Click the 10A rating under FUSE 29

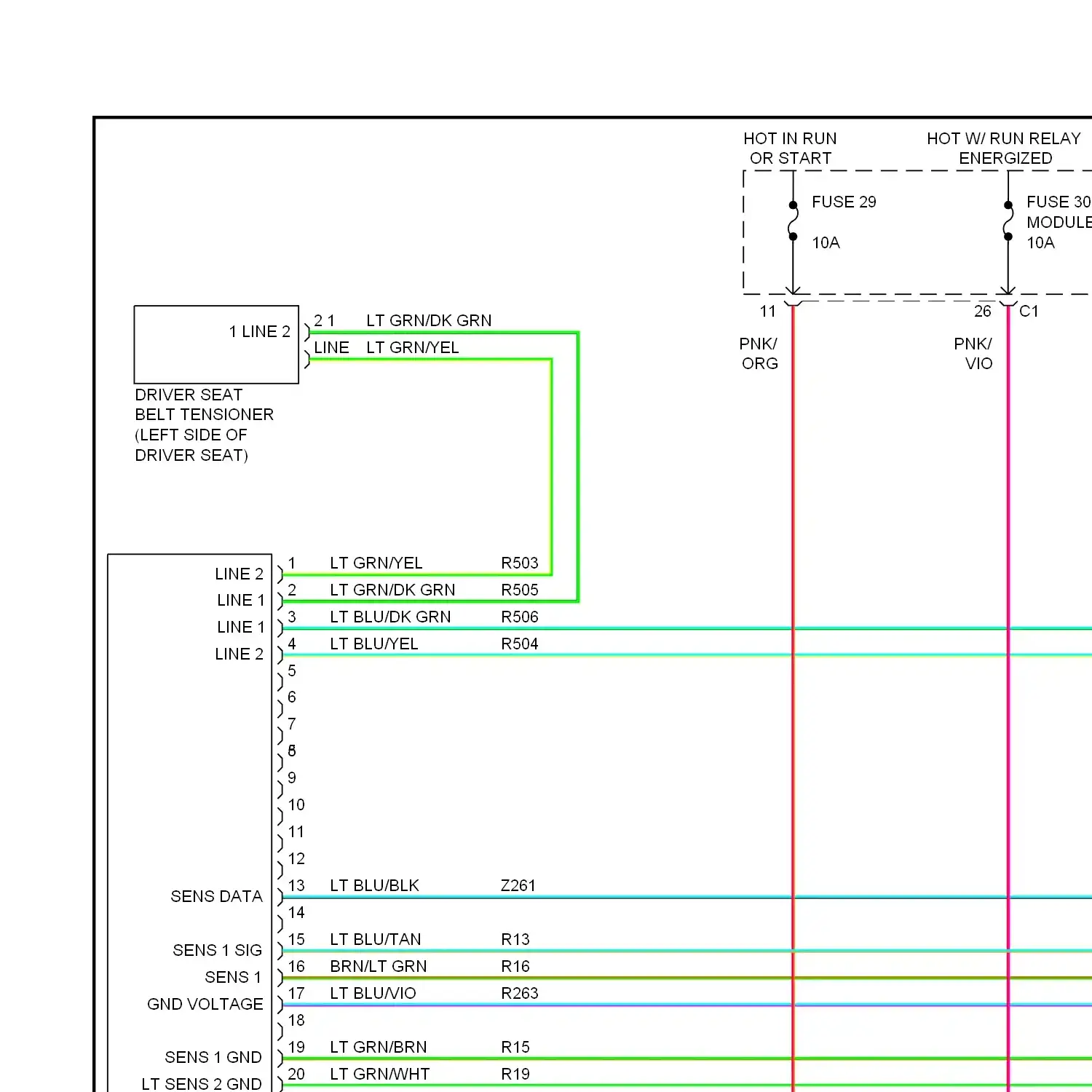(826, 242)
